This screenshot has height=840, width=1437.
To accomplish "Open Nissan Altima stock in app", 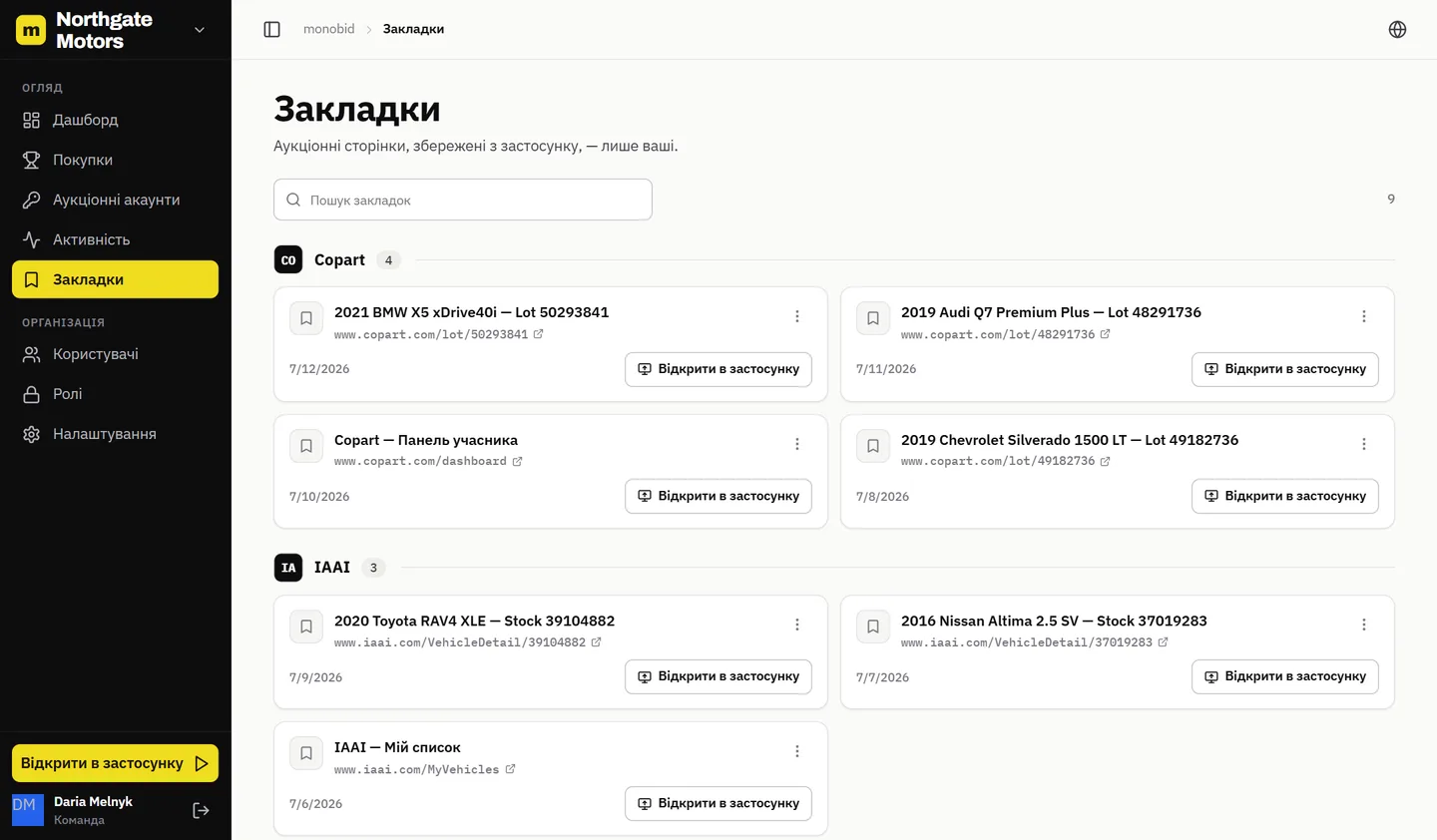I will pos(1285,676).
